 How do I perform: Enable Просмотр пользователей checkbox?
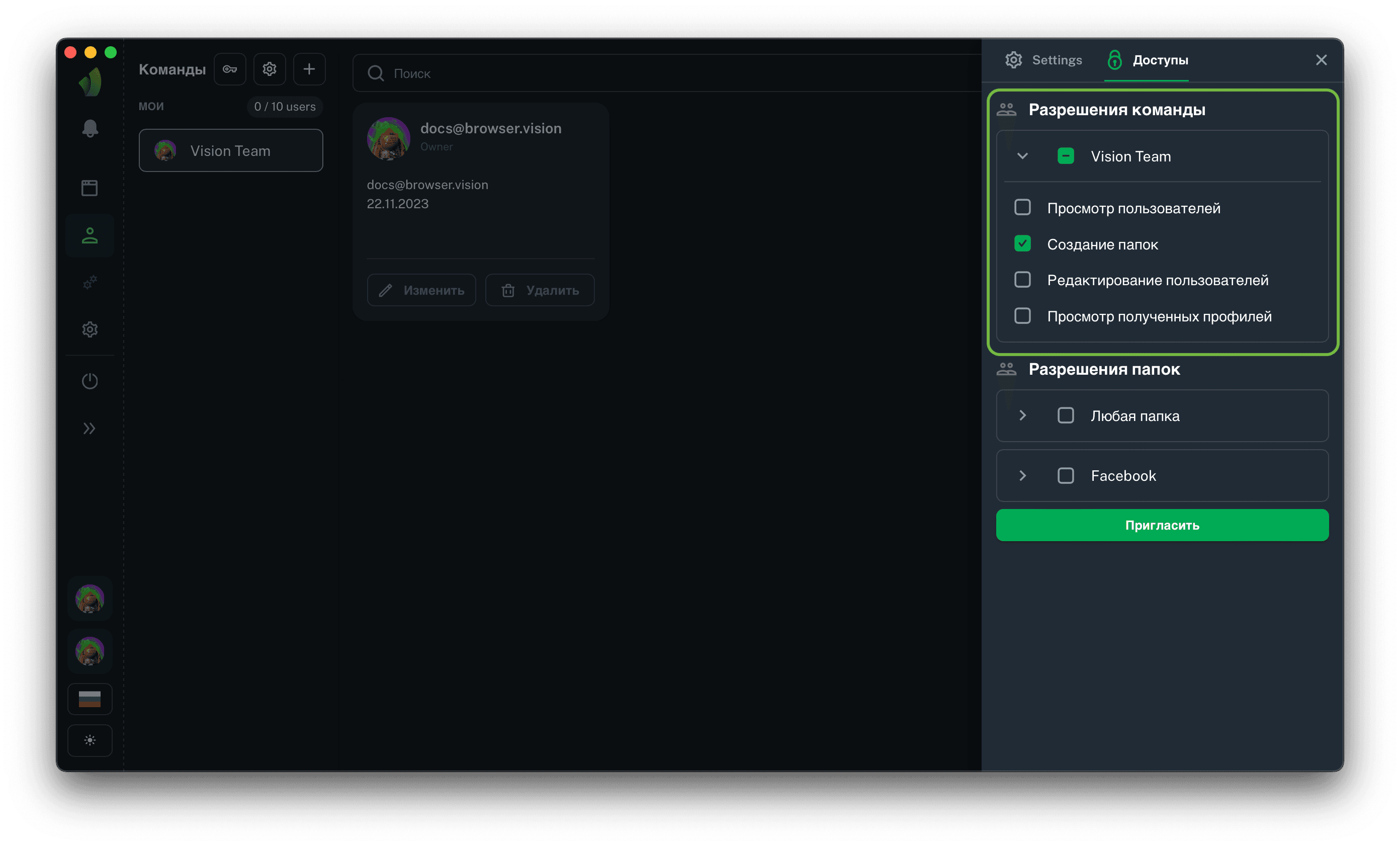pyautogui.click(x=1022, y=207)
